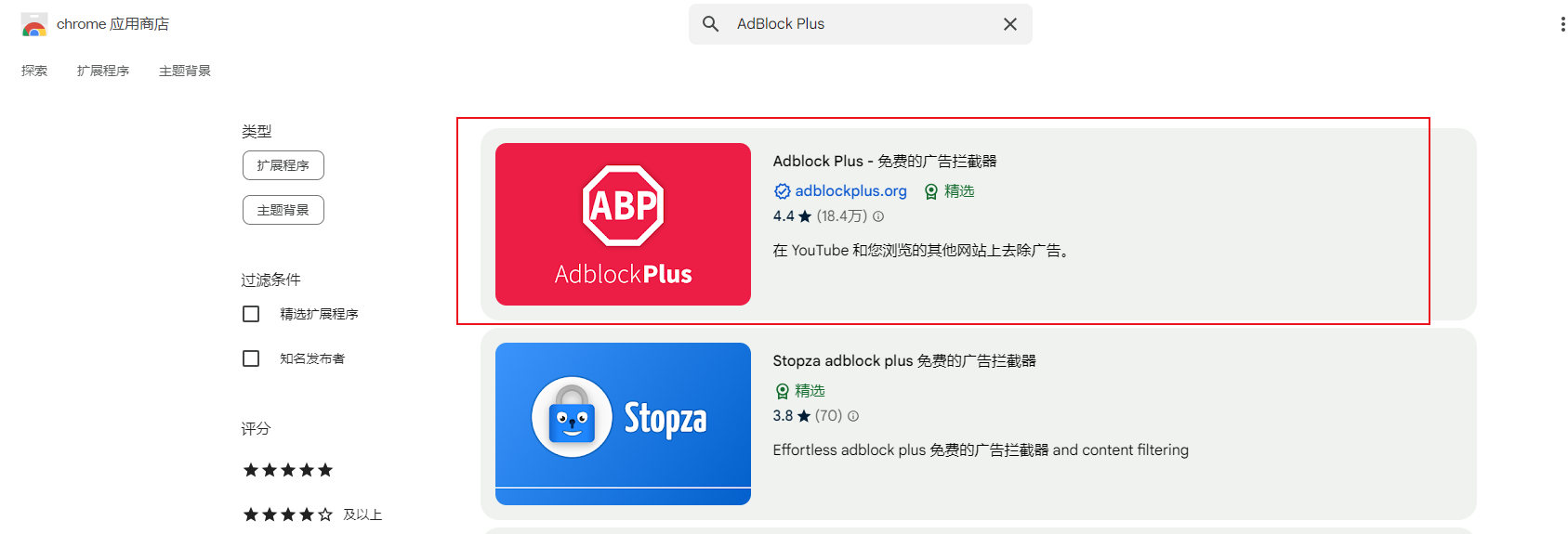This screenshot has height=534, width=1568.
Task: Click the 过滤条件 section heading
Action: (x=271, y=280)
